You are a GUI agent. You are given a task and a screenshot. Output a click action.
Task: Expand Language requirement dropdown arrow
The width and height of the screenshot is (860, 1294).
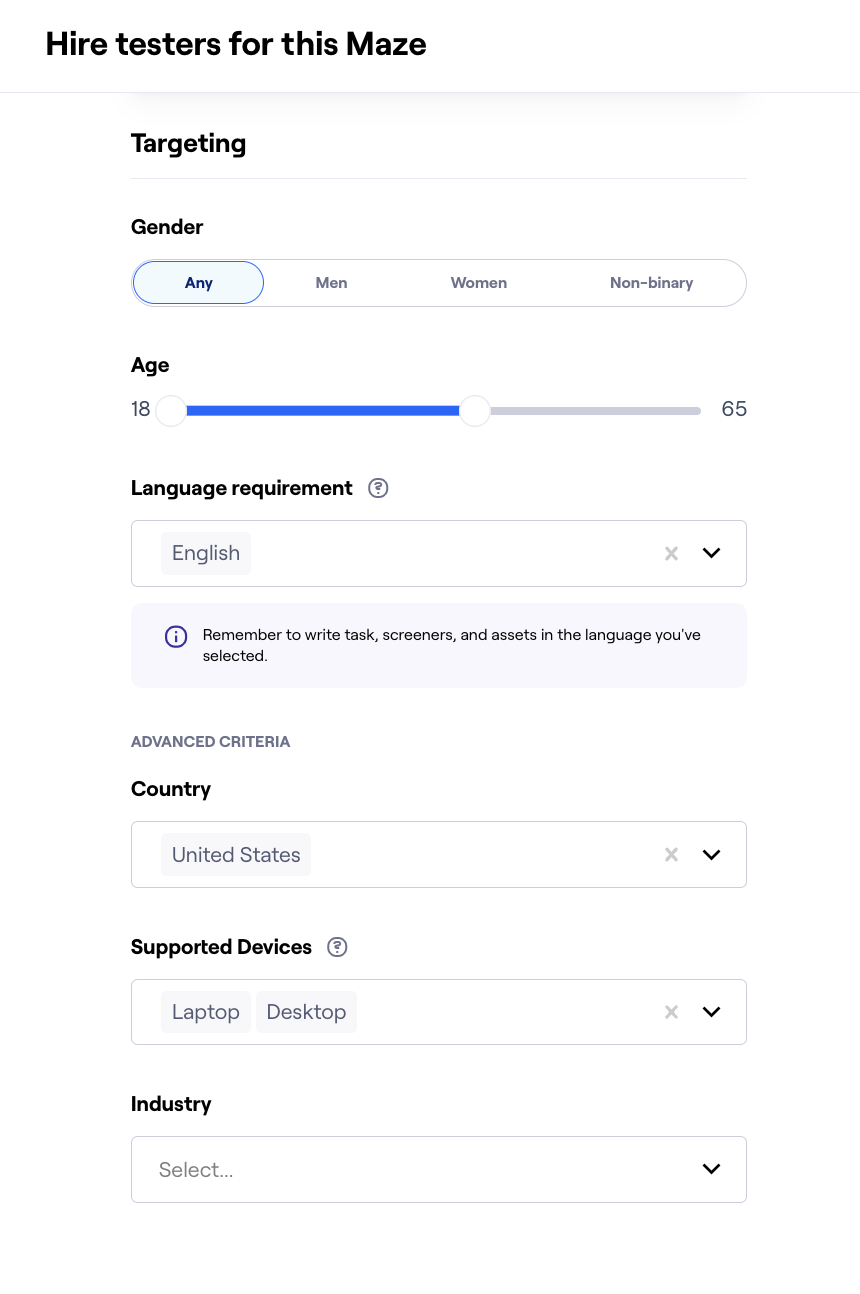[x=711, y=553]
